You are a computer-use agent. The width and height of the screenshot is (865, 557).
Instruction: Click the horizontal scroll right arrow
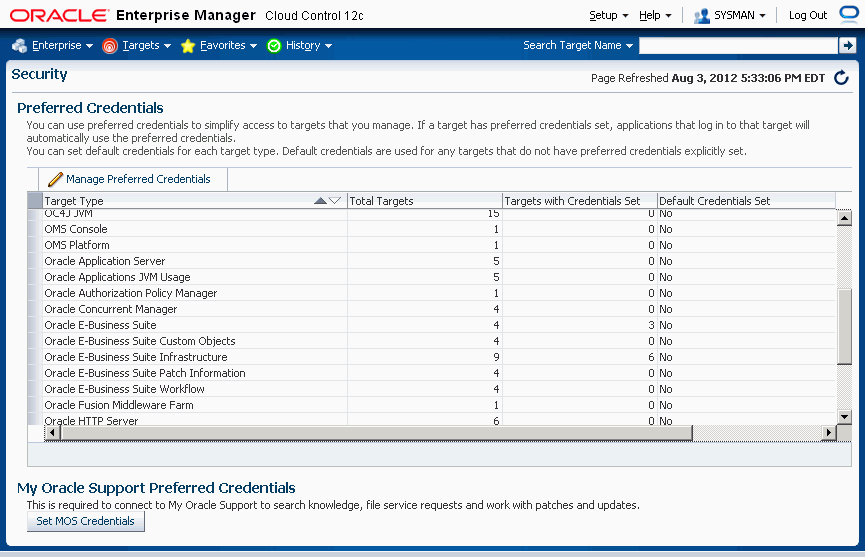pos(828,433)
